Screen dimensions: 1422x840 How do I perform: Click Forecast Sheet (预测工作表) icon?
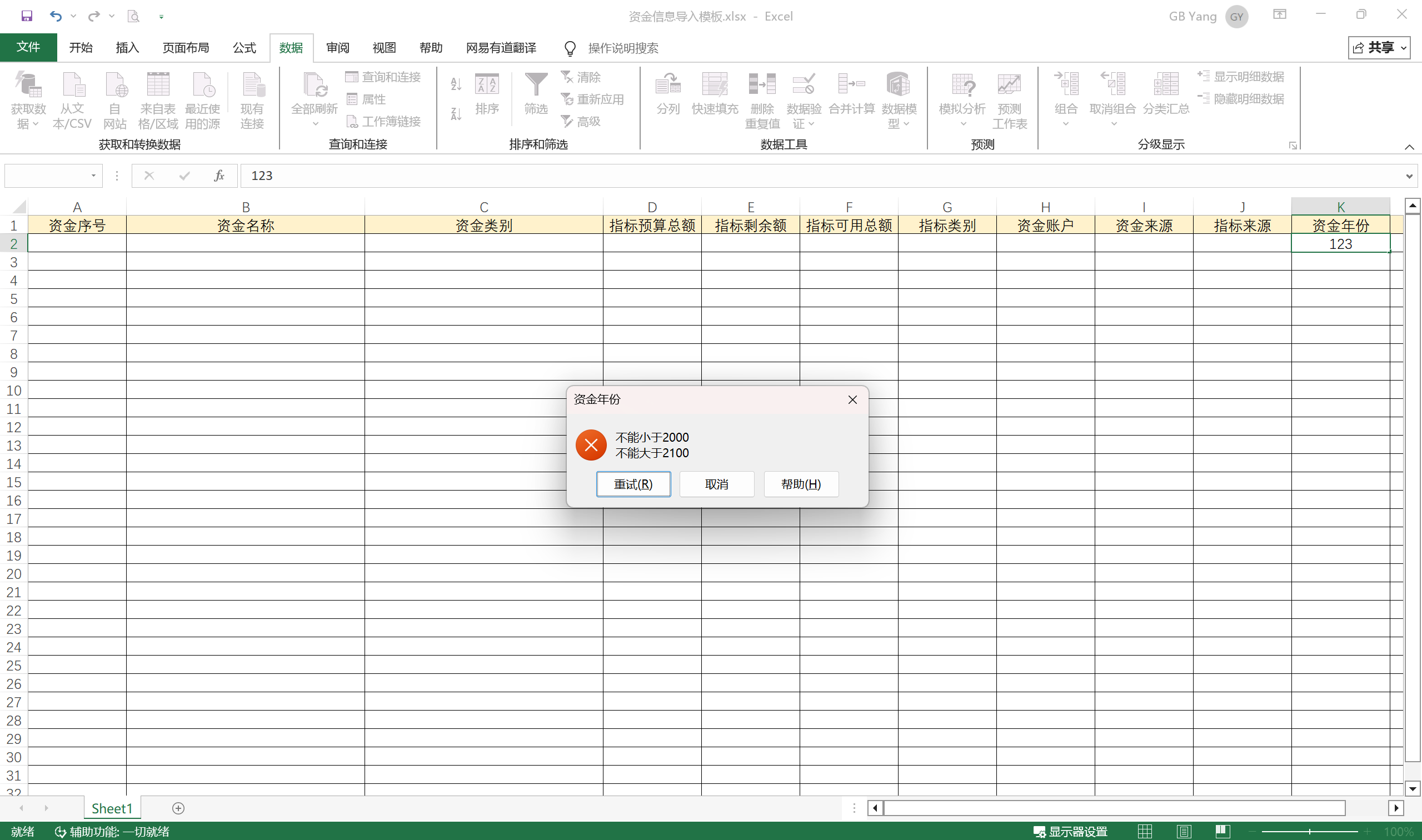click(x=1009, y=101)
